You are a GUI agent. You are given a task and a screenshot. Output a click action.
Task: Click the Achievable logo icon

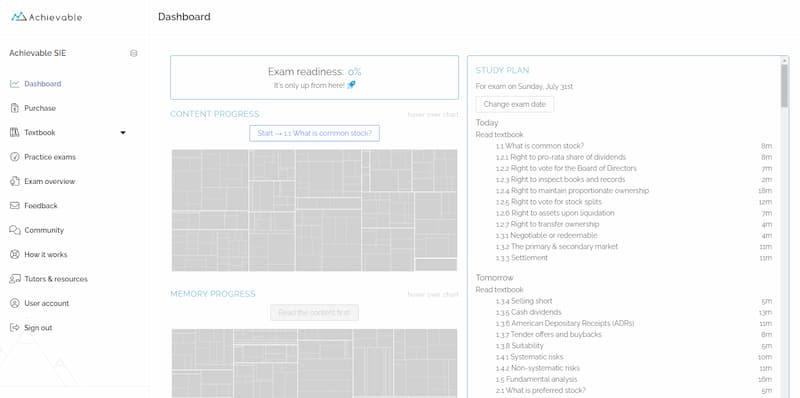pyautogui.click(x=19, y=17)
